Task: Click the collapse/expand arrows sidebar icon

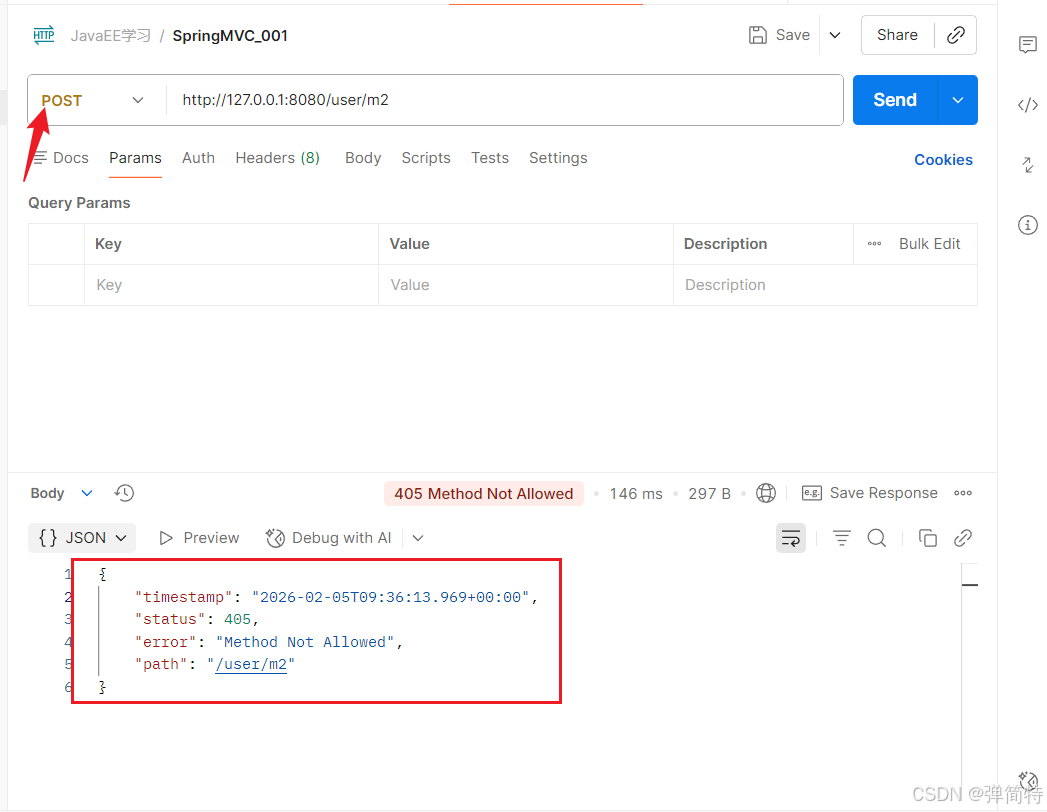Action: tap(1028, 164)
